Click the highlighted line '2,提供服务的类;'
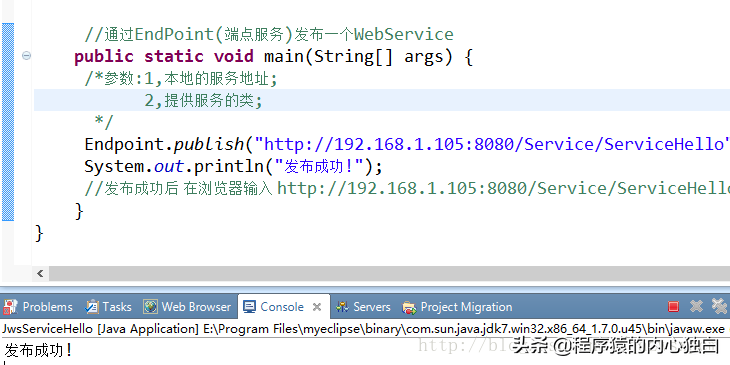The width and height of the screenshot is (730, 365). [x=382, y=100]
